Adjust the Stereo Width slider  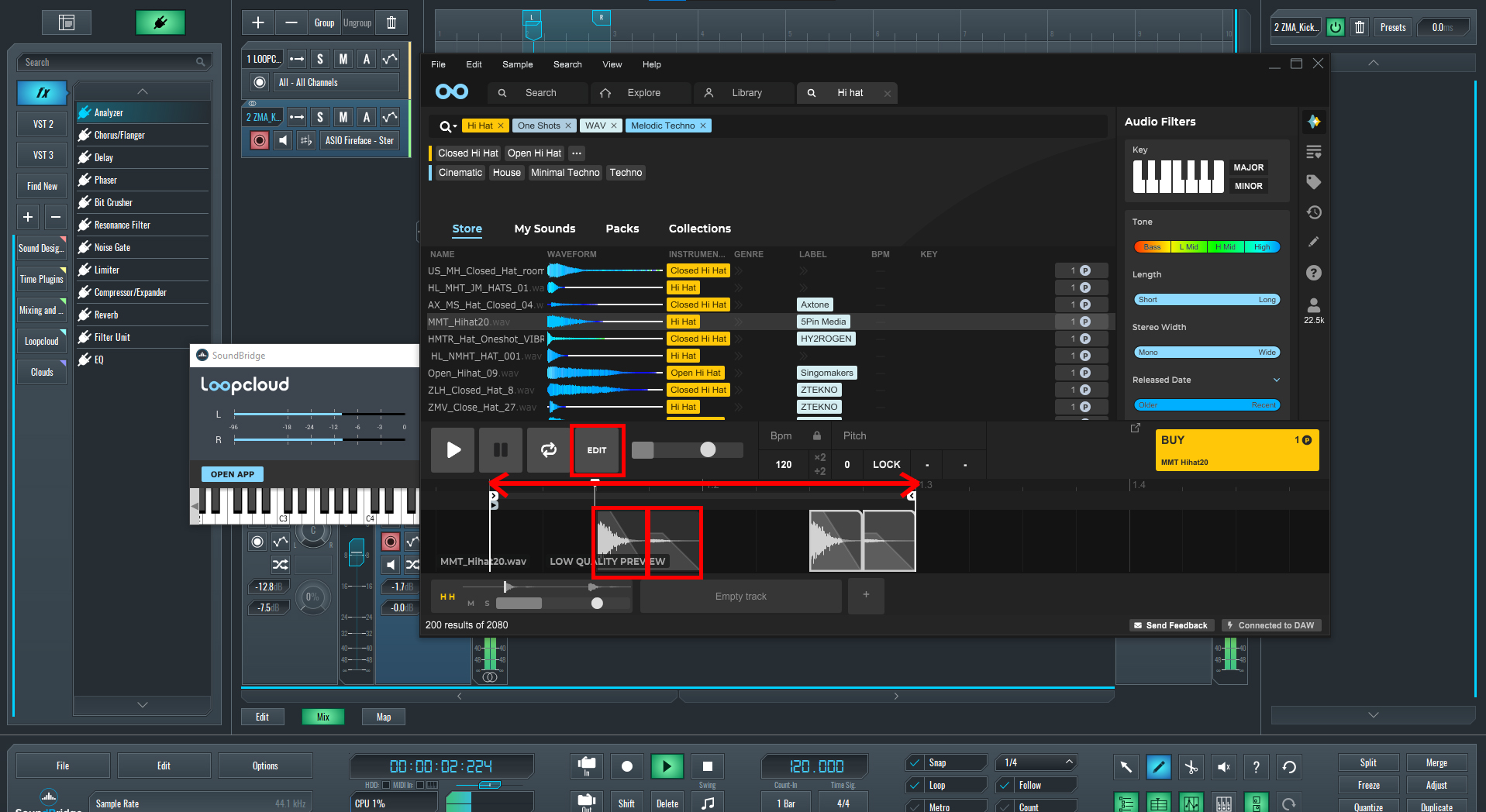(1207, 353)
